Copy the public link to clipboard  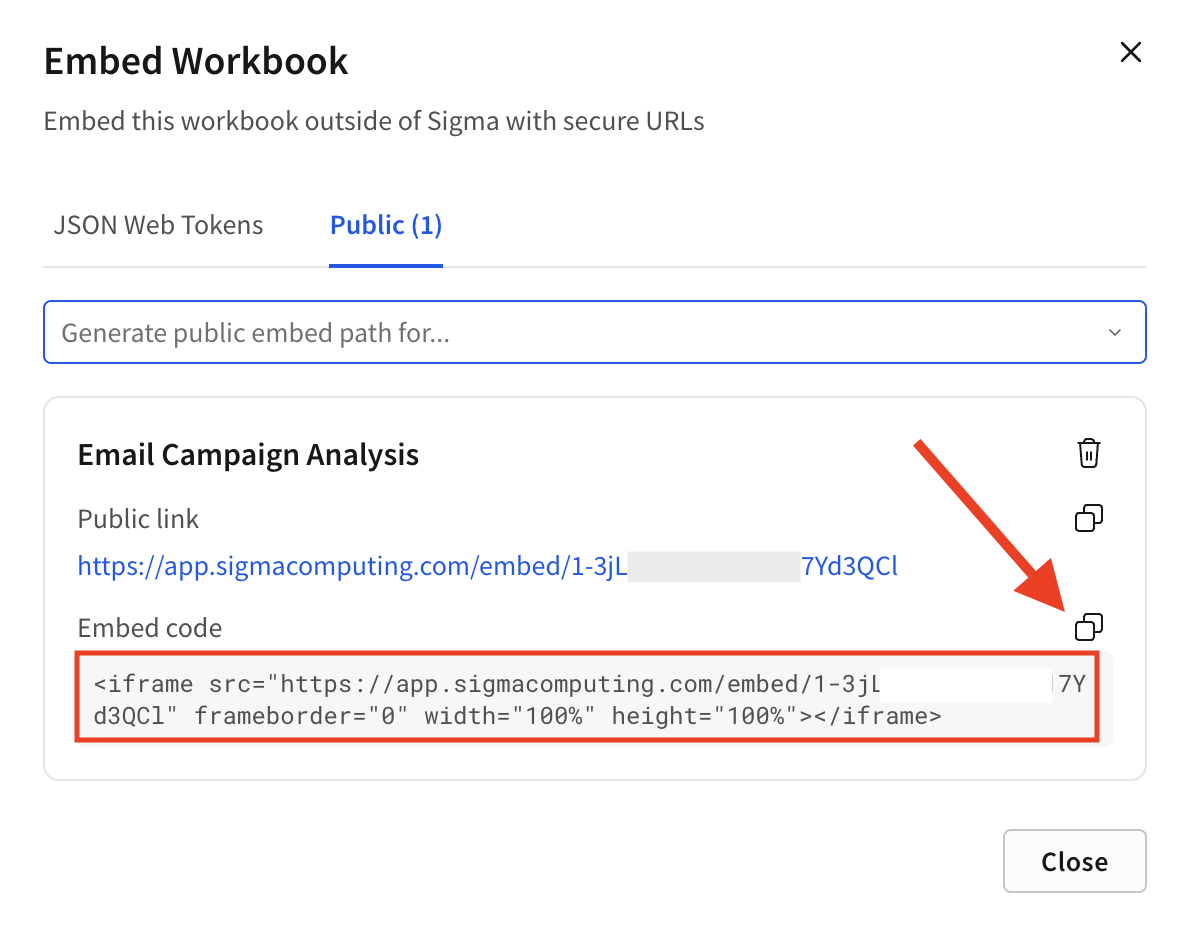tap(1088, 518)
